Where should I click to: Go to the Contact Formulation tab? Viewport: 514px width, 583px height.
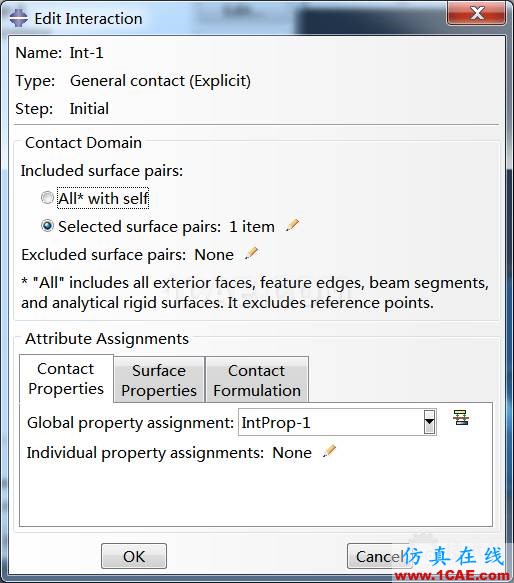257,380
